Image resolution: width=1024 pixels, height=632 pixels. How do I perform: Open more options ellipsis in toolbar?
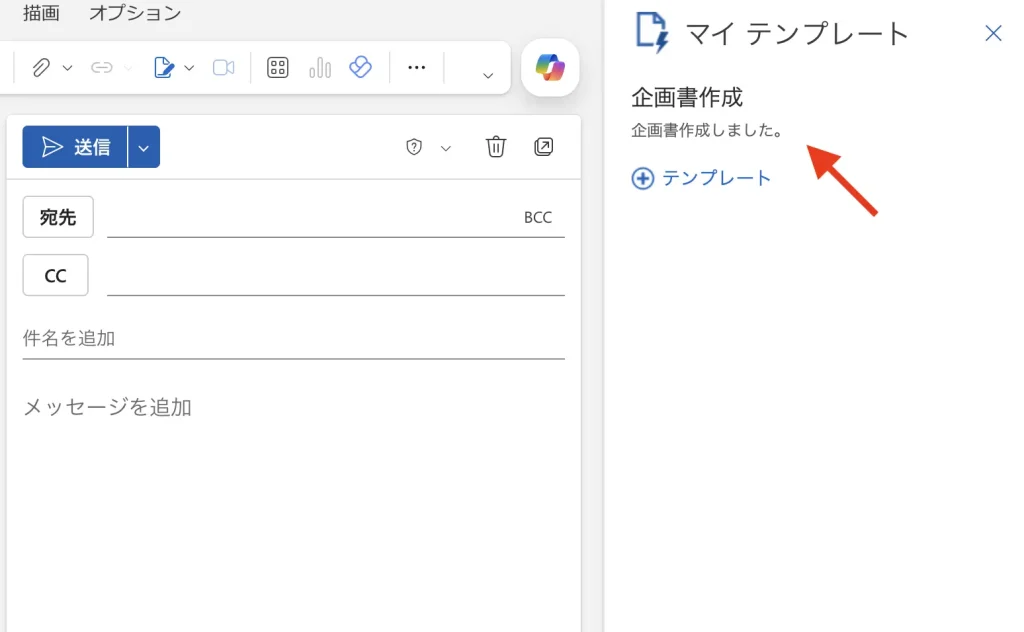point(417,68)
